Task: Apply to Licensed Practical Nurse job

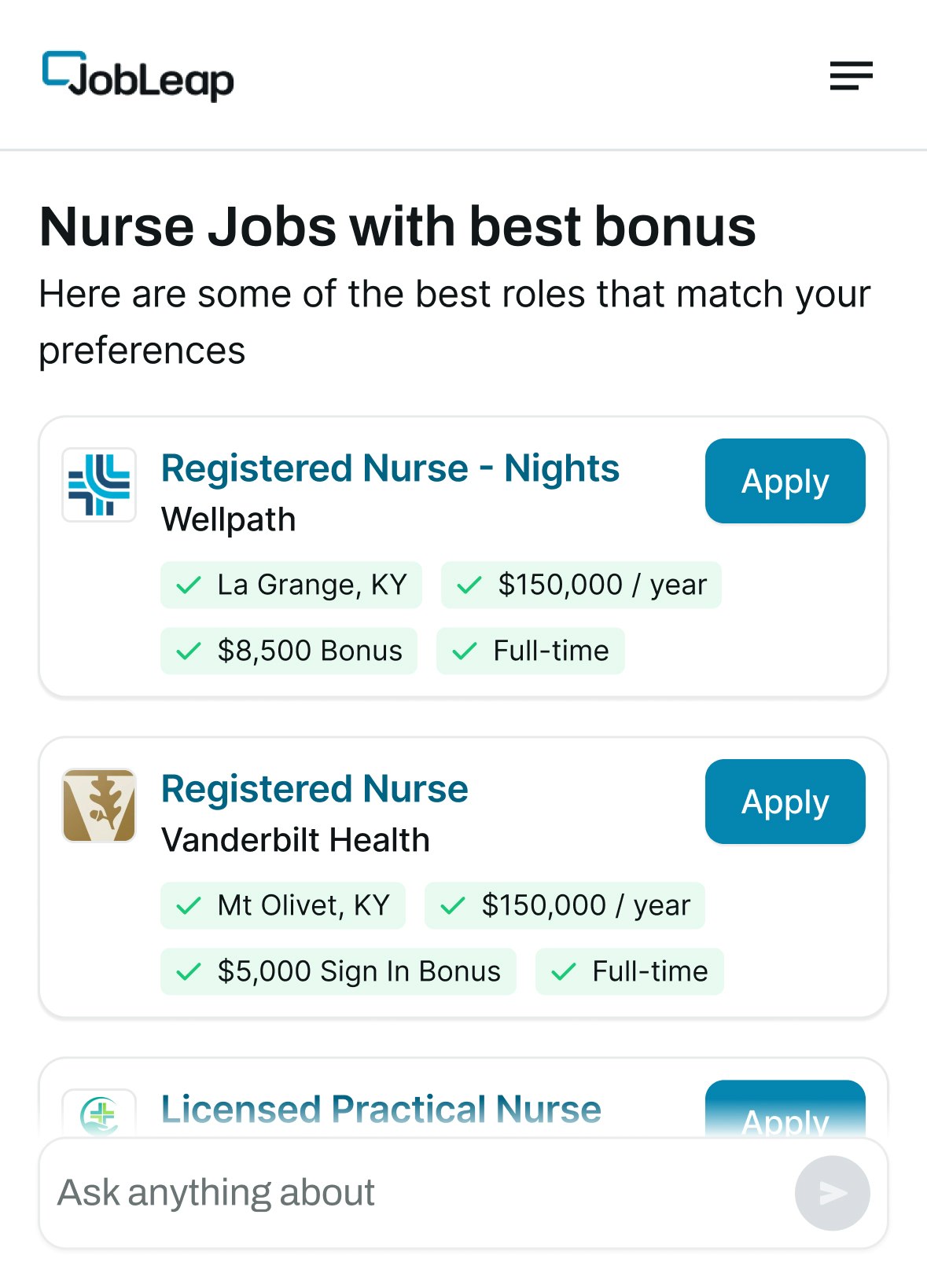Action: (x=785, y=1109)
